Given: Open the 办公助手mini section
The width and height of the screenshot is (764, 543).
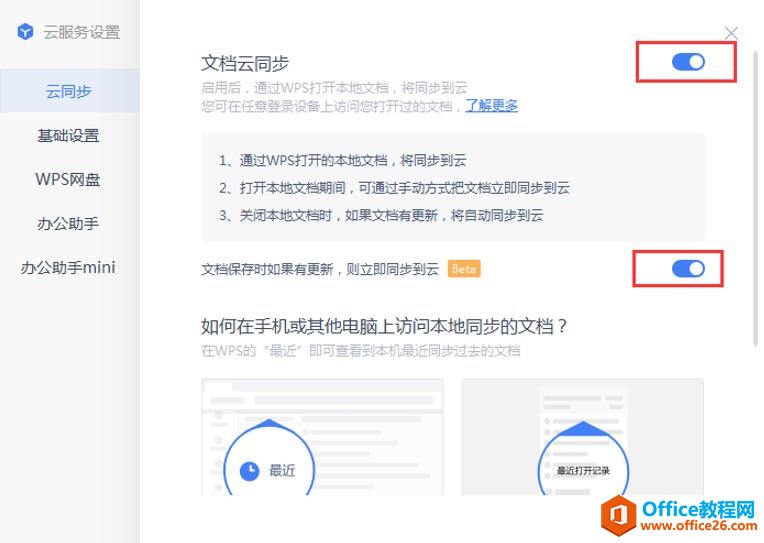Looking at the screenshot, I should point(68,267).
